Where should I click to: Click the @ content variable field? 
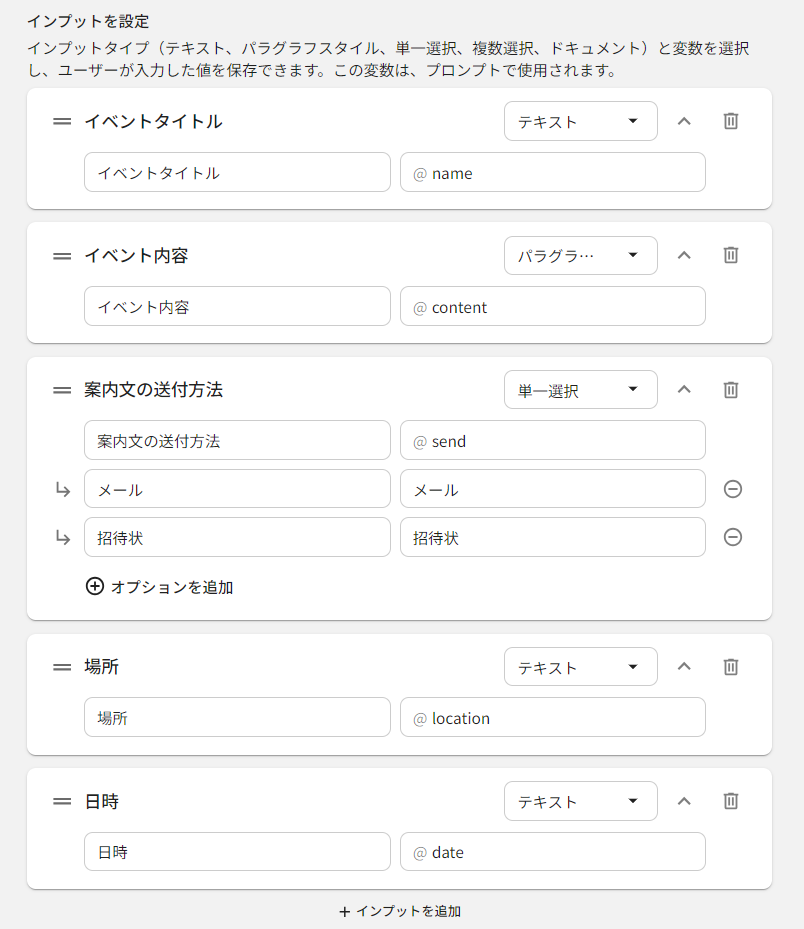(553, 307)
